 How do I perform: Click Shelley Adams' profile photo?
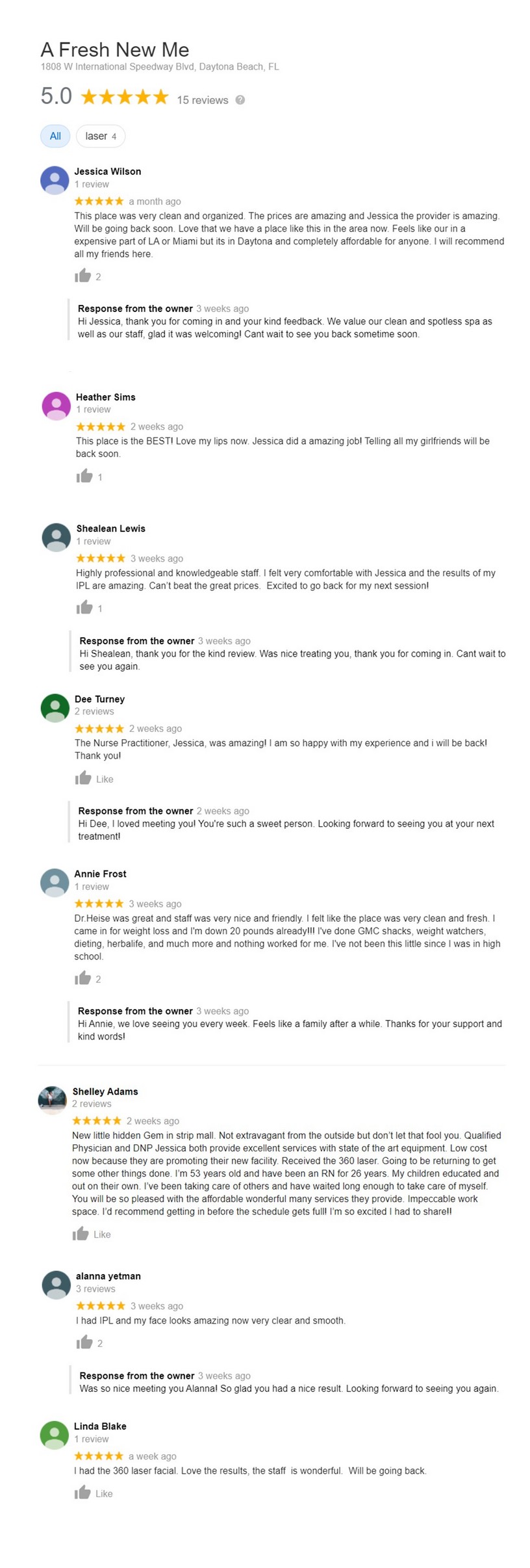53,1099
